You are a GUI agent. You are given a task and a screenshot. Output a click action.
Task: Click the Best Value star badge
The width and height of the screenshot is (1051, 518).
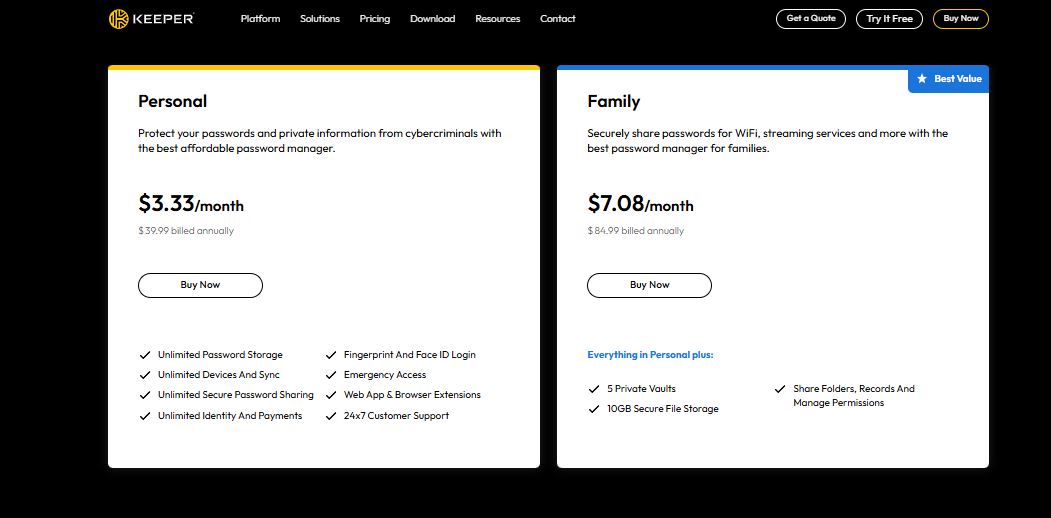[948, 79]
